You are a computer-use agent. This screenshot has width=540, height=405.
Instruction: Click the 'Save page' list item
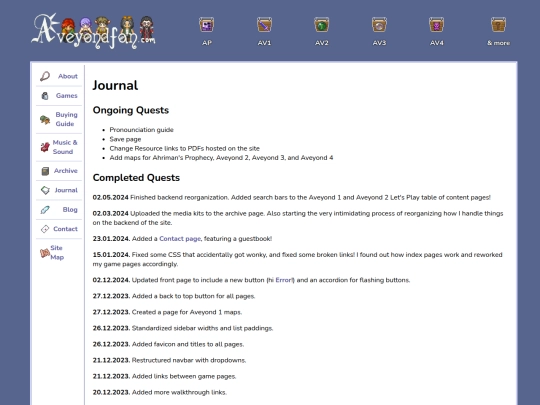coord(125,139)
